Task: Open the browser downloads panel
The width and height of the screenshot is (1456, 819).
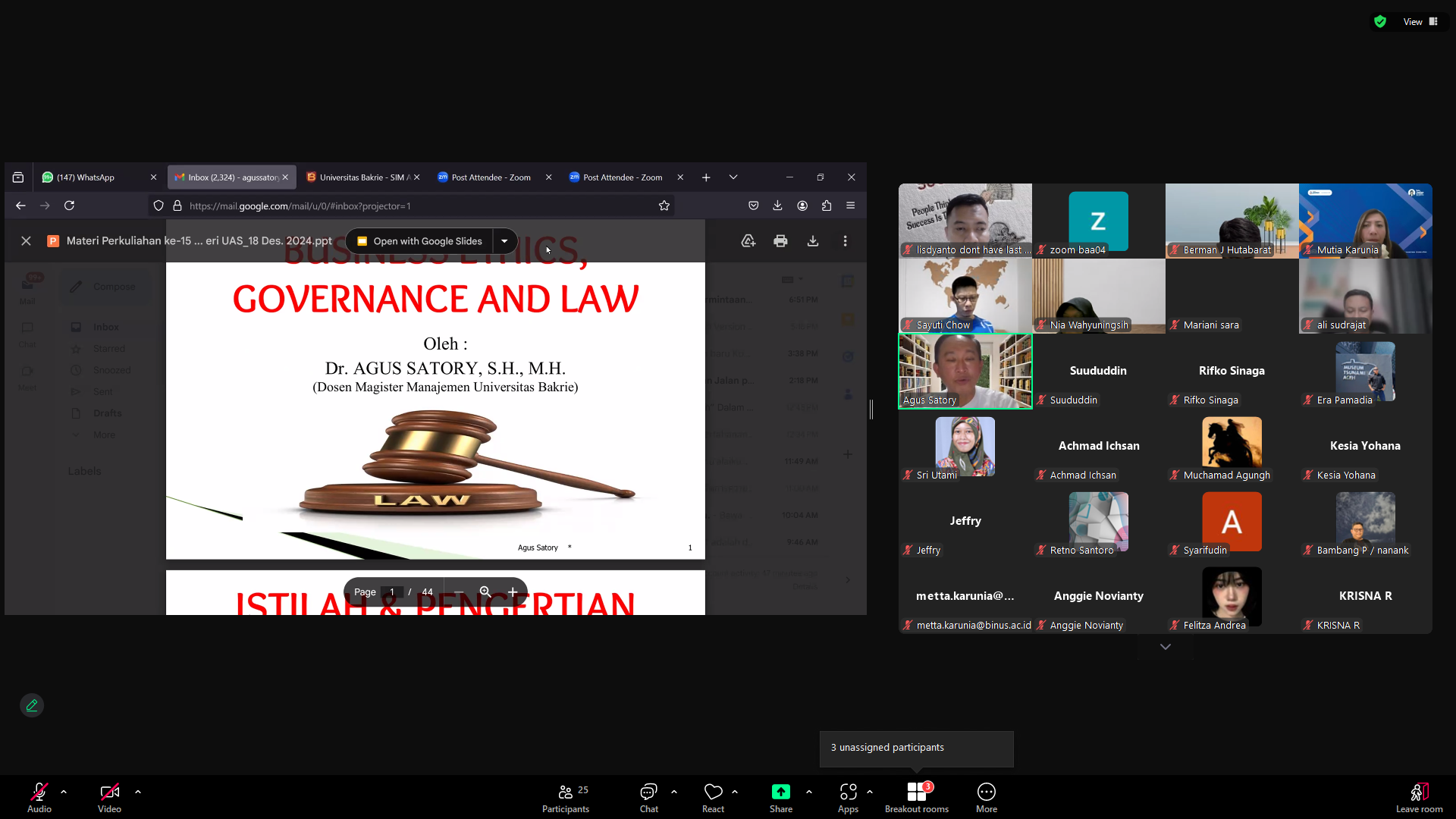Action: (777, 206)
